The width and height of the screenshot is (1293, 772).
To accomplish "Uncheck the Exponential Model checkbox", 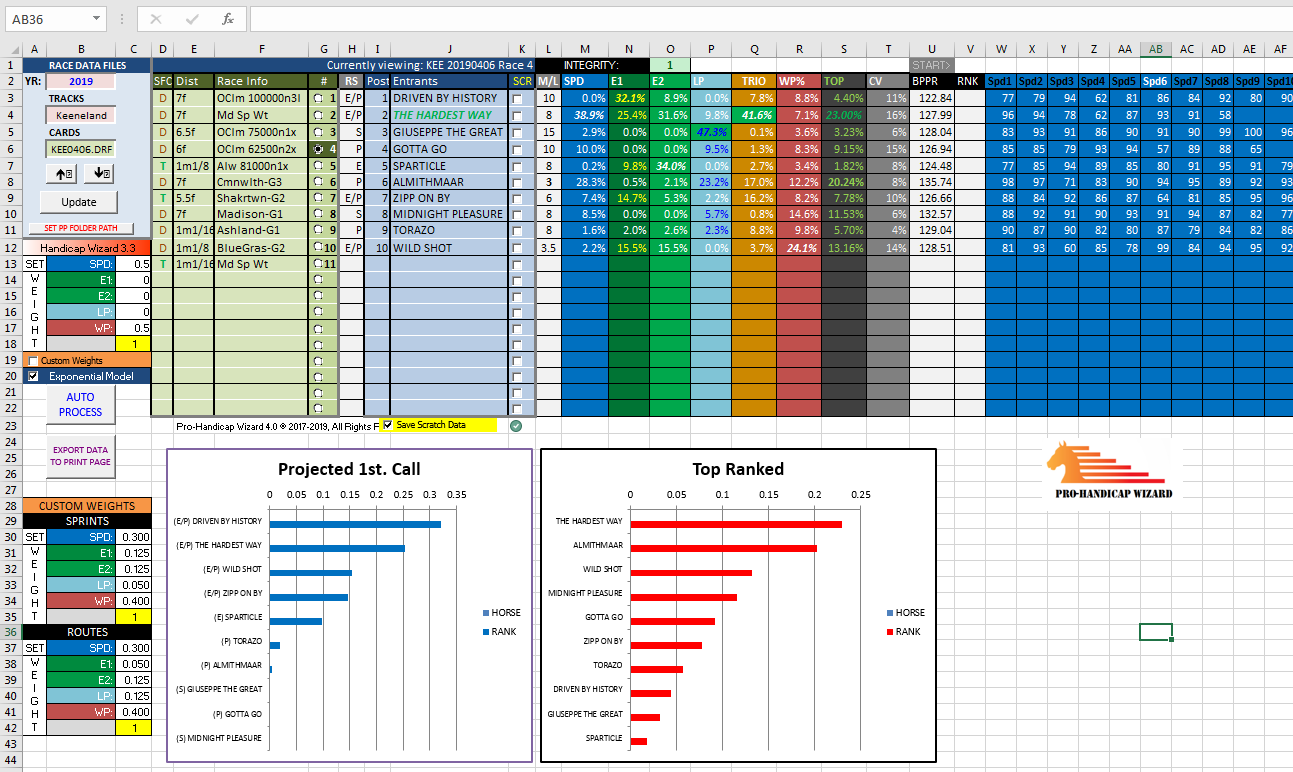I will coord(34,376).
